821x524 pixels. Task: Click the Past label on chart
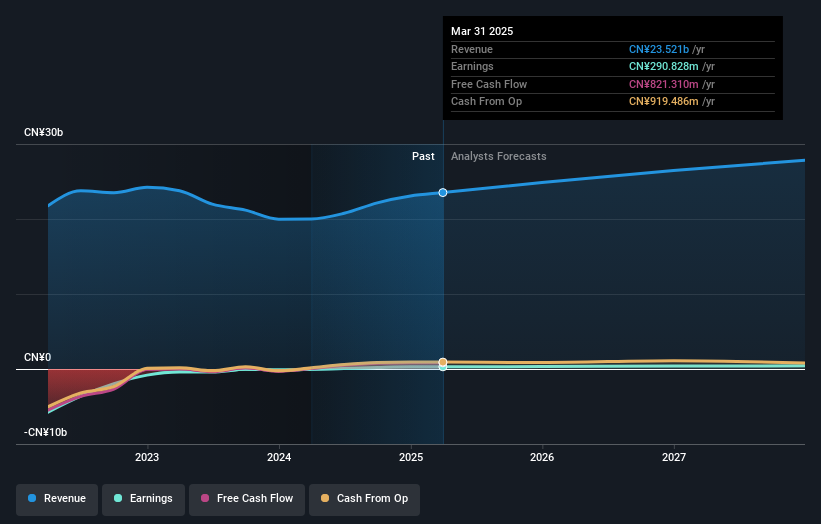[x=423, y=156]
